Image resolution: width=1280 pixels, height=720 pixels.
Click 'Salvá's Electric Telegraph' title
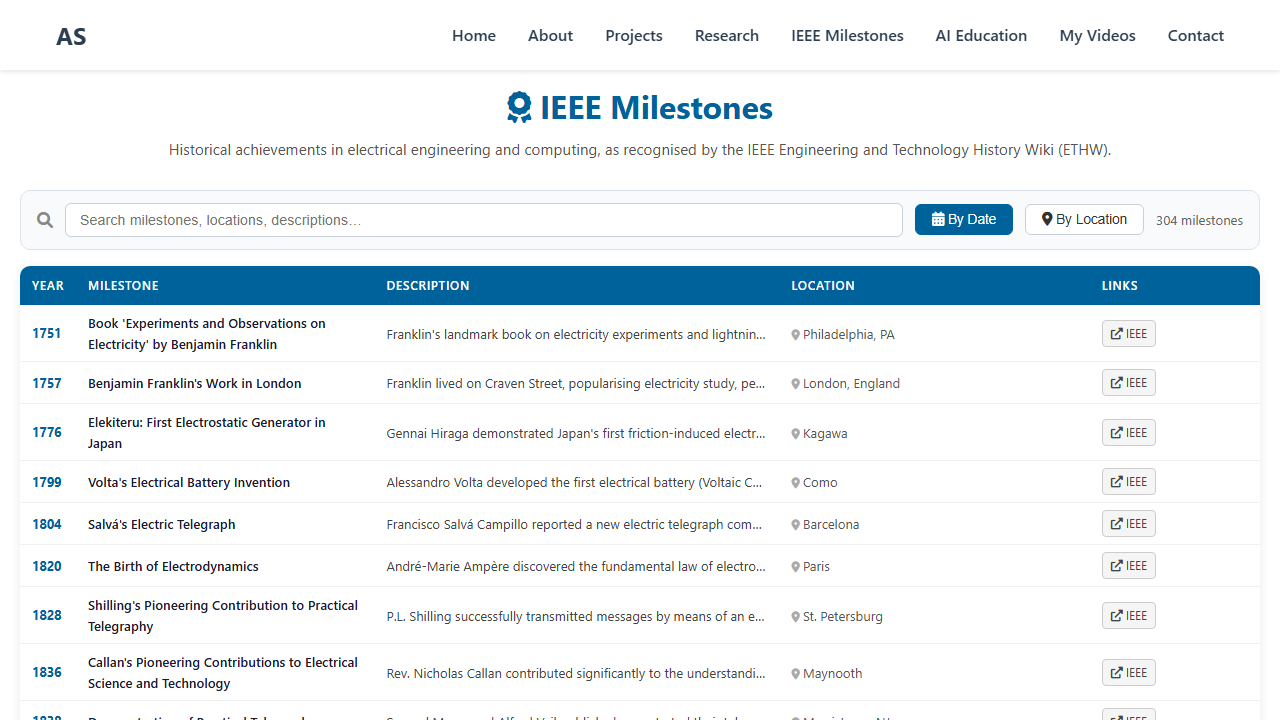click(x=162, y=524)
